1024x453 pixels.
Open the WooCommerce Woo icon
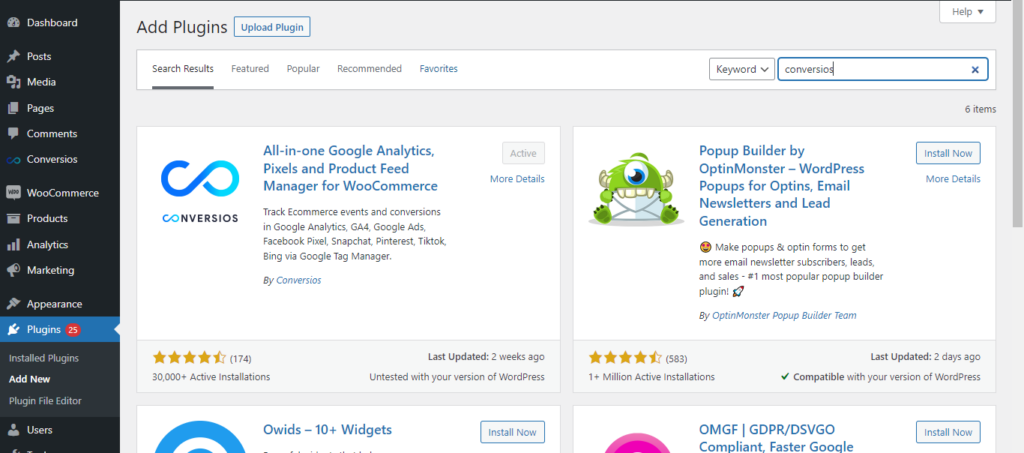tap(13, 193)
